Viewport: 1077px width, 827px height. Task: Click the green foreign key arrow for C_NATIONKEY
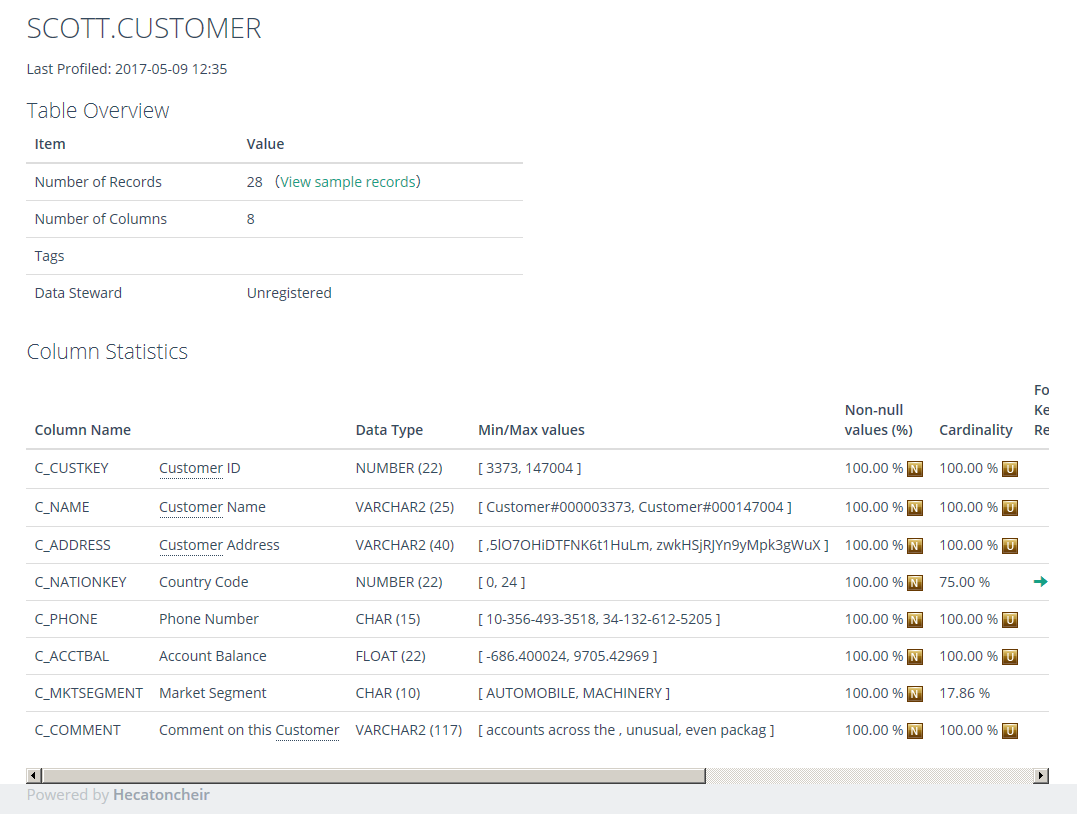click(x=1040, y=582)
